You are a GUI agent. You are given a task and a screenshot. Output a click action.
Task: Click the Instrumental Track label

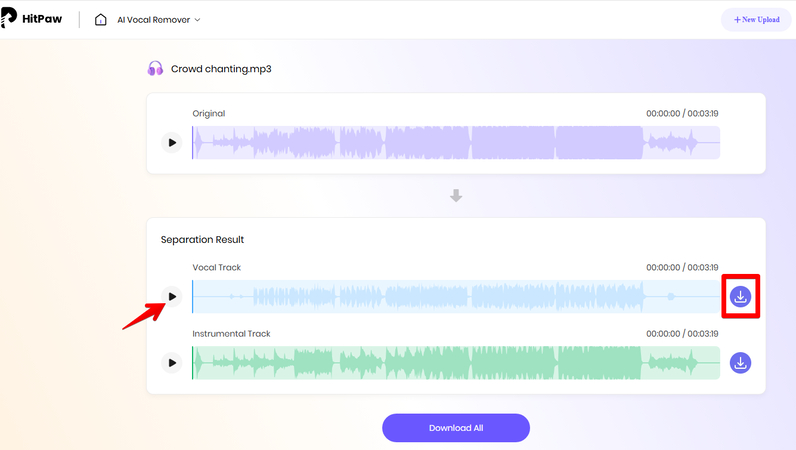[x=231, y=334]
